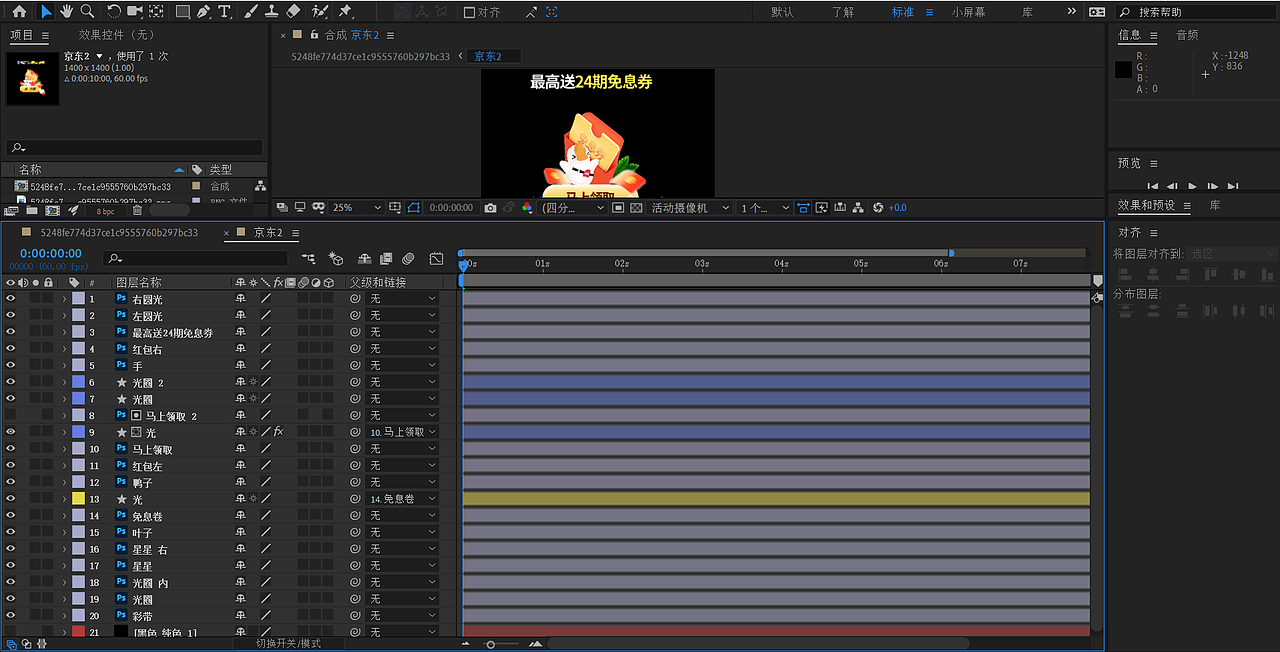The width and height of the screenshot is (1280, 652).
Task: Select the Eraser tool
Action: point(293,12)
